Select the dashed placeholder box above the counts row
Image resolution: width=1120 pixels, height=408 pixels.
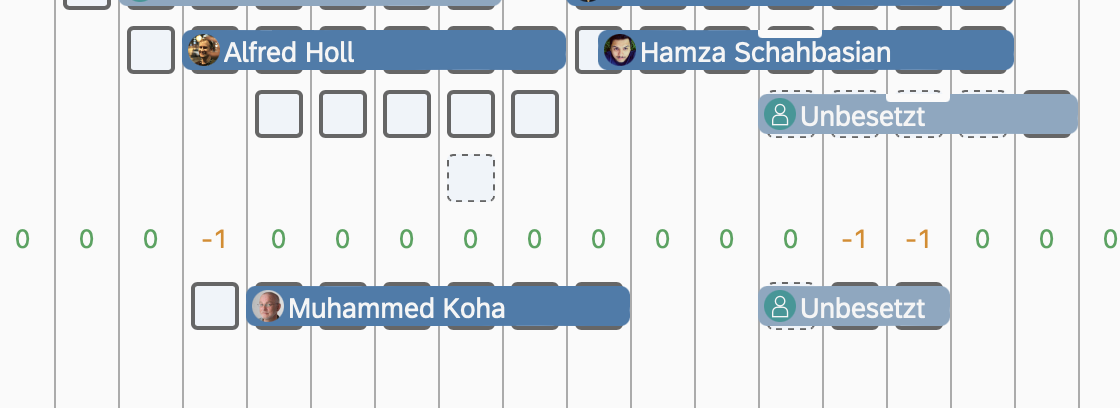click(x=471, y=178)
